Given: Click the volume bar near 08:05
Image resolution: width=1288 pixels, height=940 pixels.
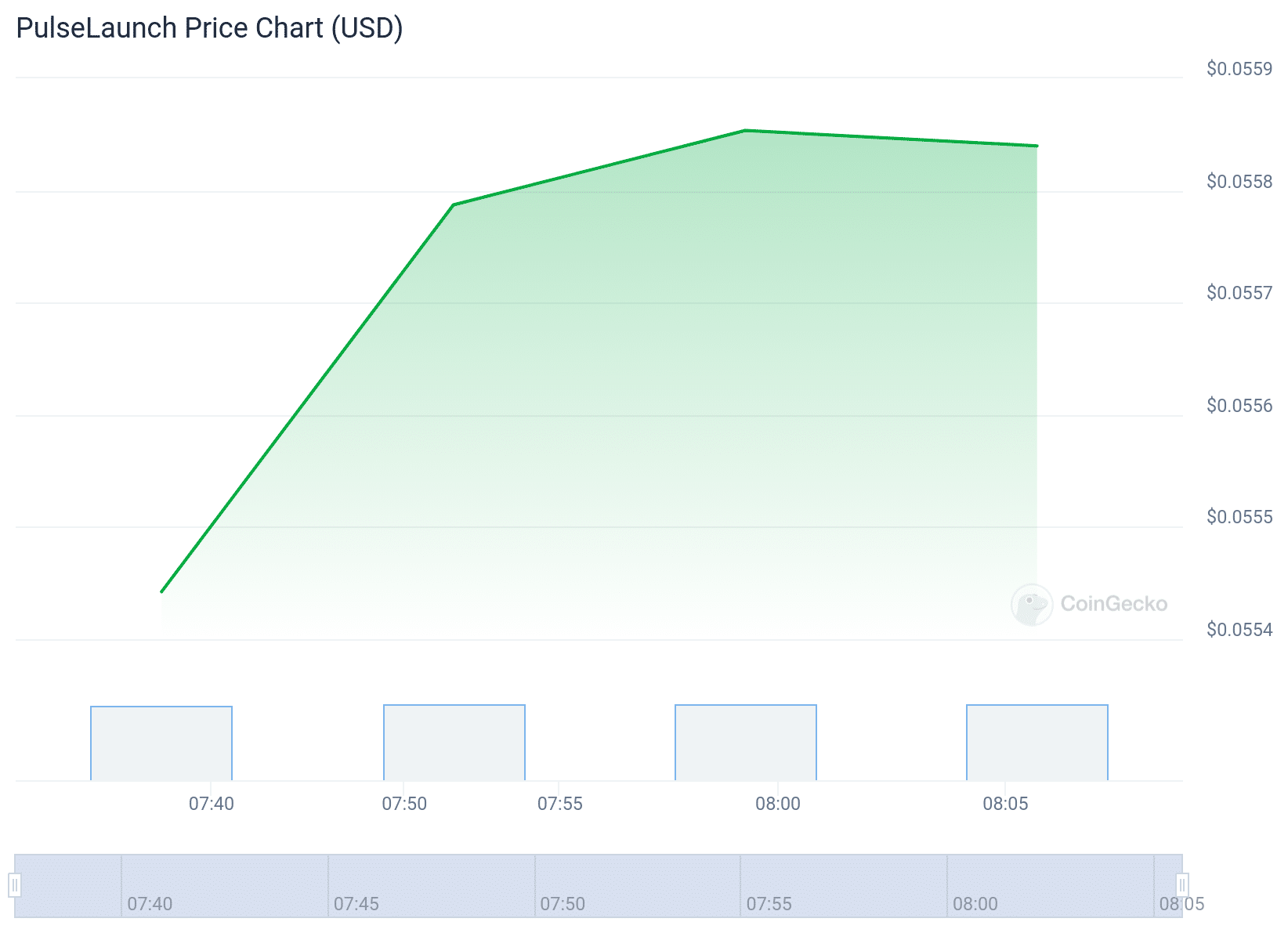Looking at the screenshot, I should coord(1037,743).
